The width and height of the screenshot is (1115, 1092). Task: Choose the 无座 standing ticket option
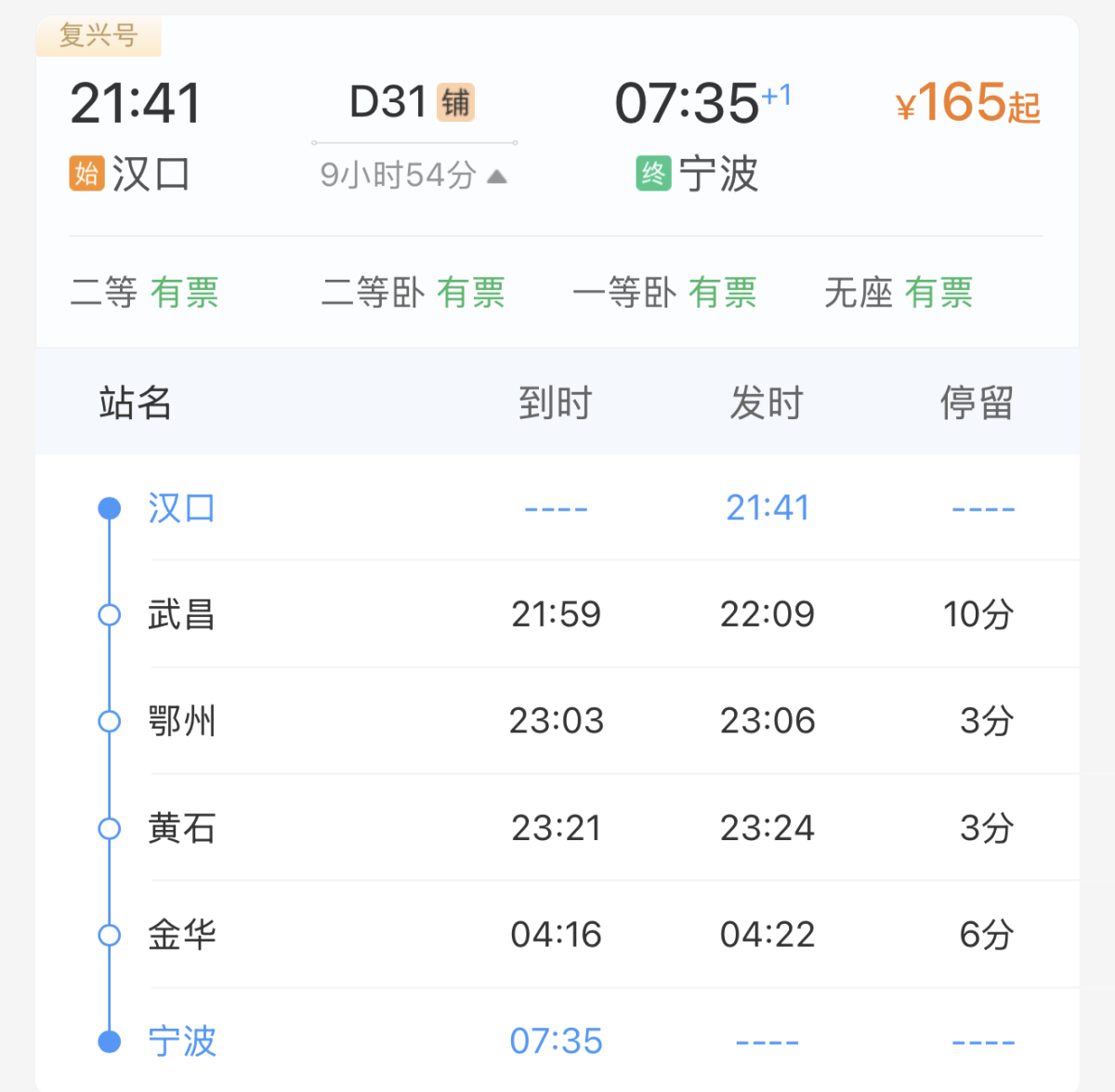point(898,293)
